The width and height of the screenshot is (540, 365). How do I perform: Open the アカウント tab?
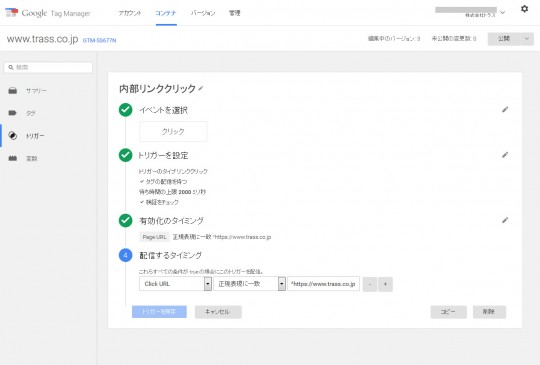(x=130, y=13)
